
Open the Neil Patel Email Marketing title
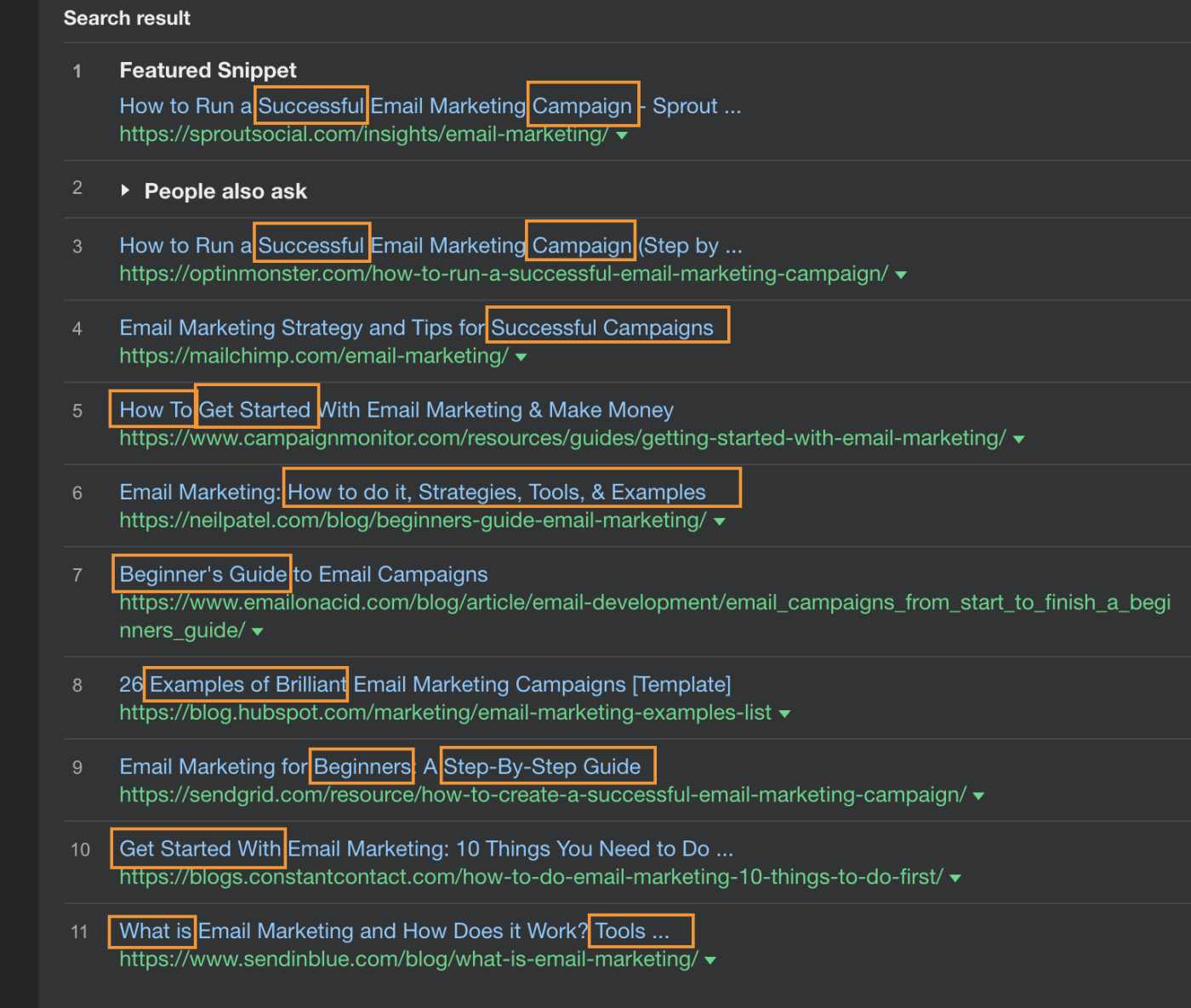pos(413,493)
